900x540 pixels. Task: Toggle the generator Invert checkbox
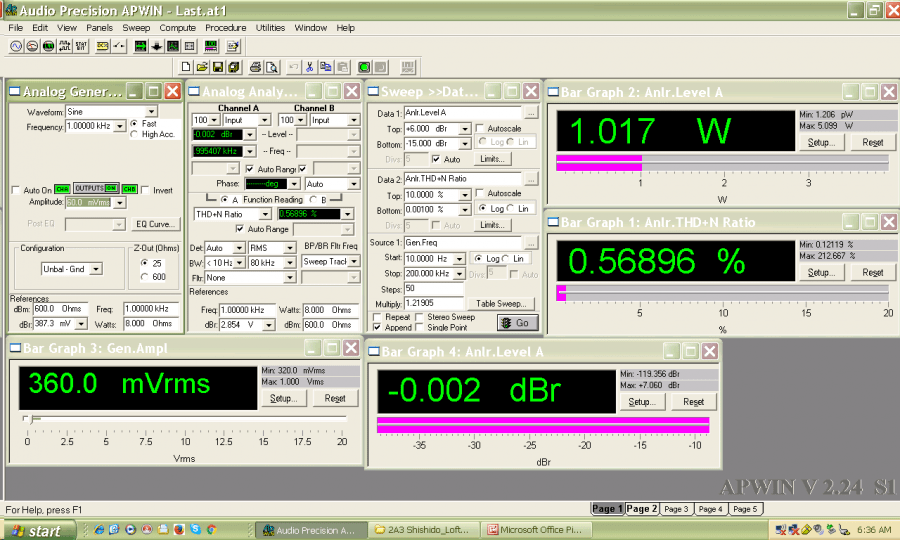point(145,190)
